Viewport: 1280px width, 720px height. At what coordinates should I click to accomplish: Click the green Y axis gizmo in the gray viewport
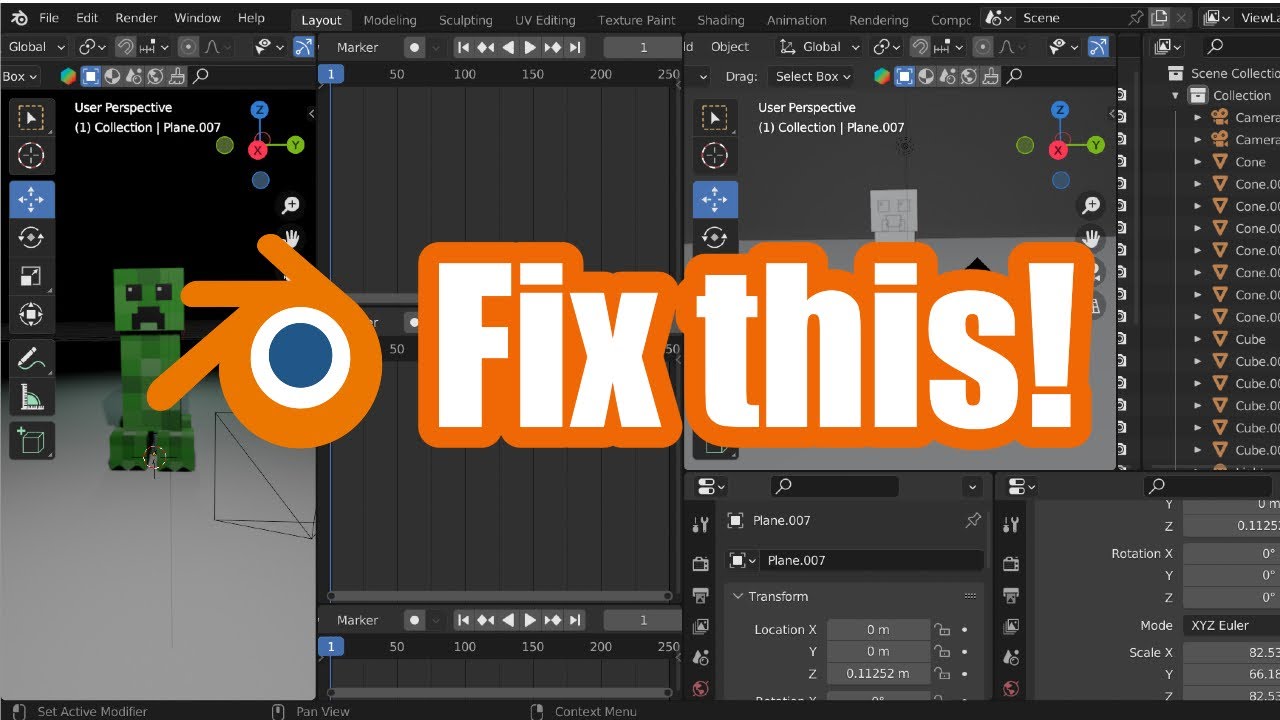point(1096,145)
